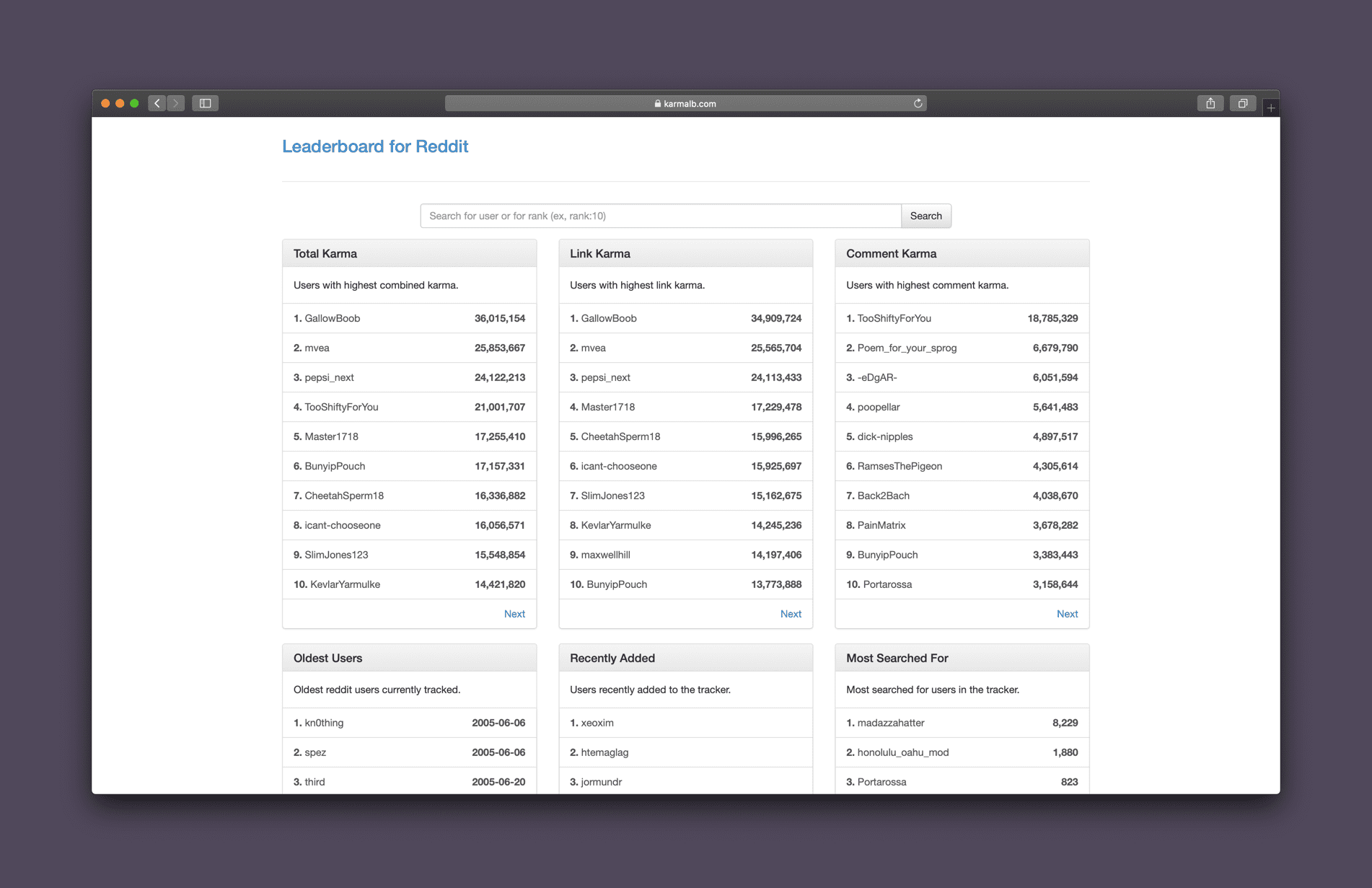Open mvea in the Total Karma list

[x=317, y=348]
